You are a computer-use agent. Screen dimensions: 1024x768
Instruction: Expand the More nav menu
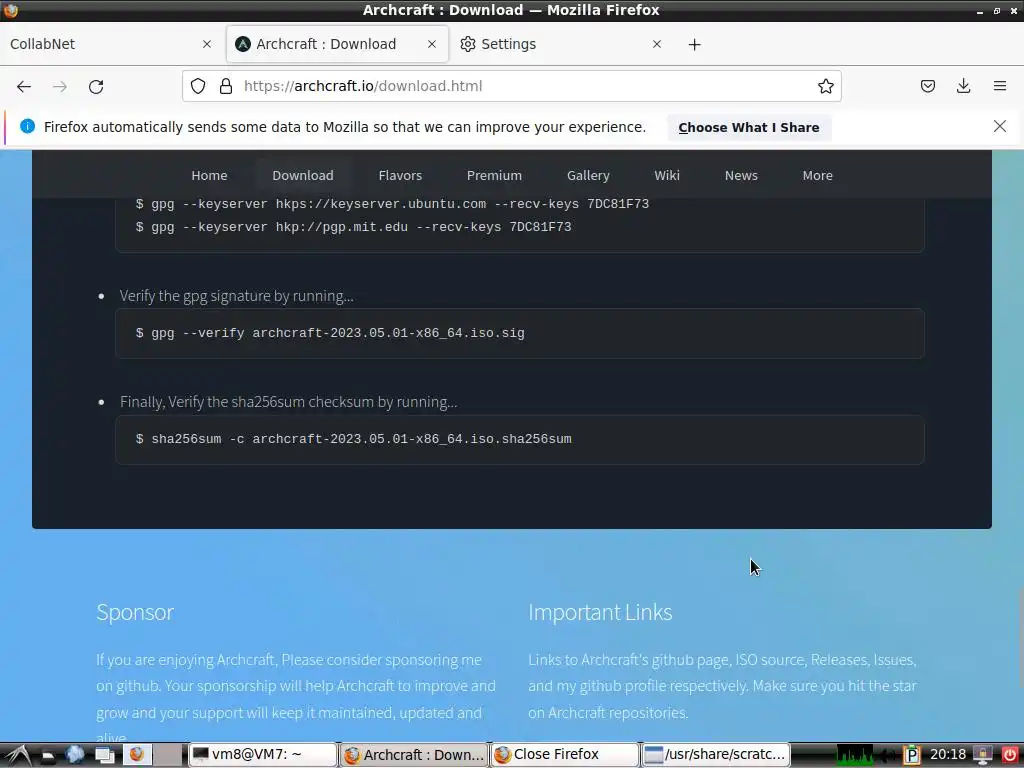click(817, 175)
